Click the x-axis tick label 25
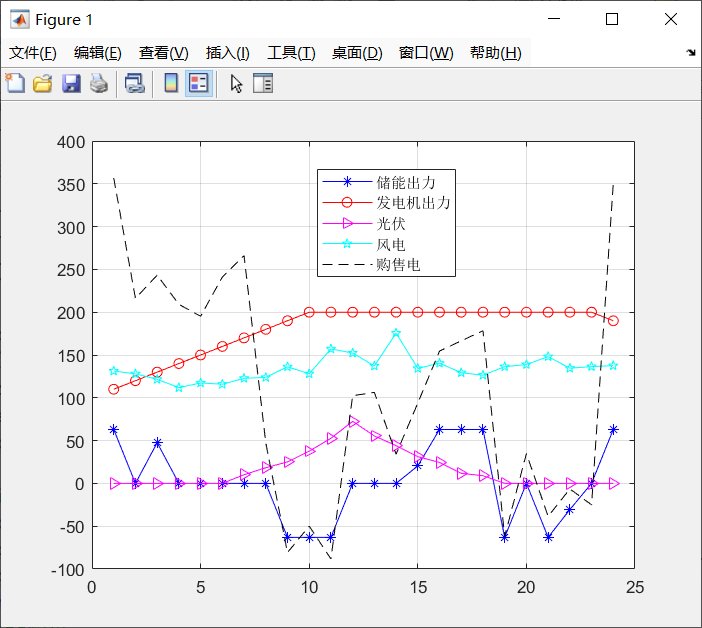The image size is (702, 628). [x=635, y=587]
